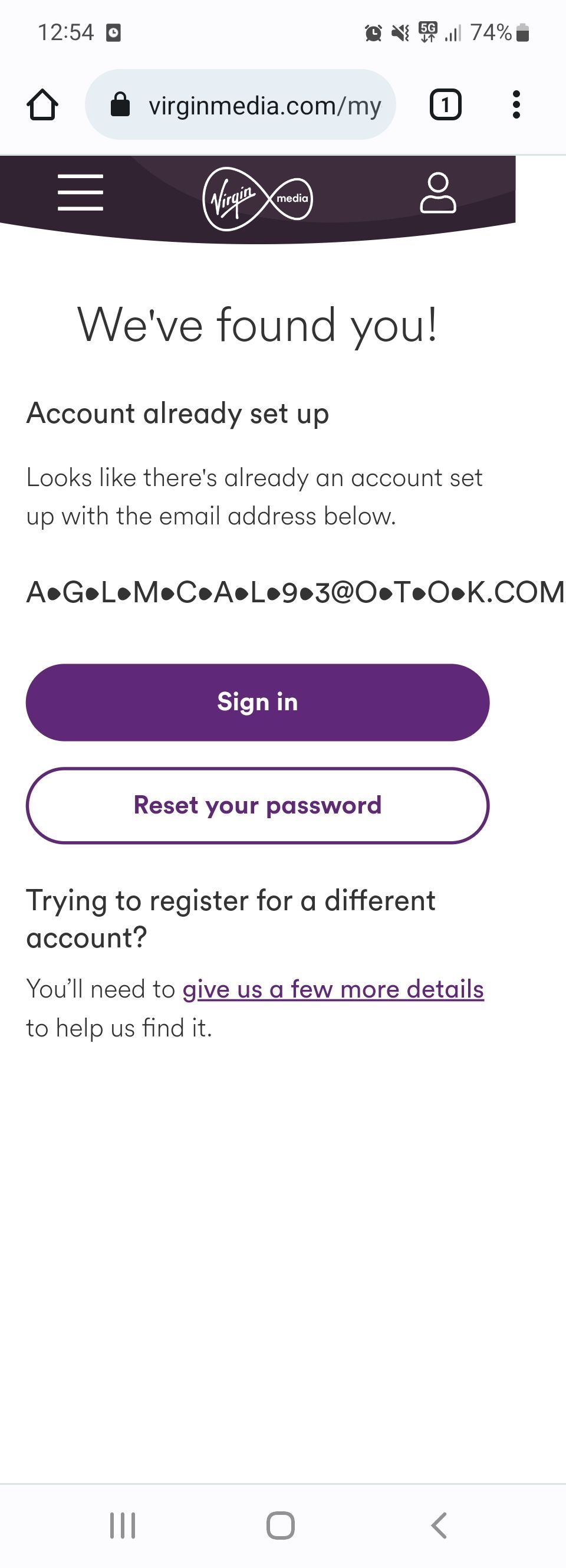The height and width of the screenshot is (1568, 566).
Task: Tap the browser home icon
Action: coord(42,104)
